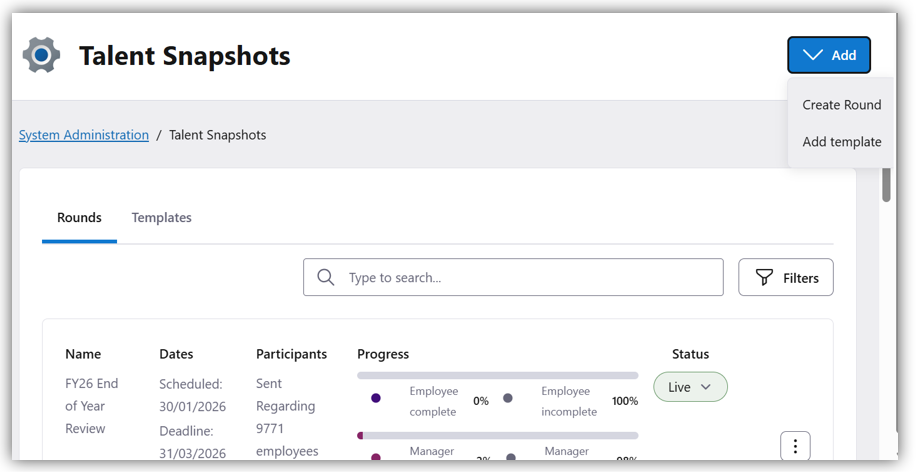
Task: Expand the Live status dropdown
Action: coord(690,387)
